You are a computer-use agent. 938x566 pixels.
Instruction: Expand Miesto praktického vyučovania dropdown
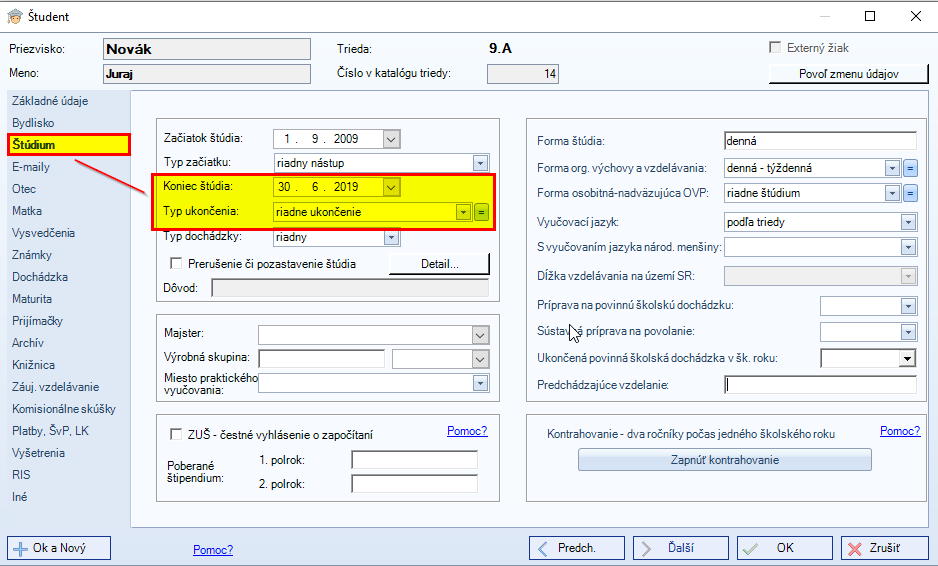[480, 384]
